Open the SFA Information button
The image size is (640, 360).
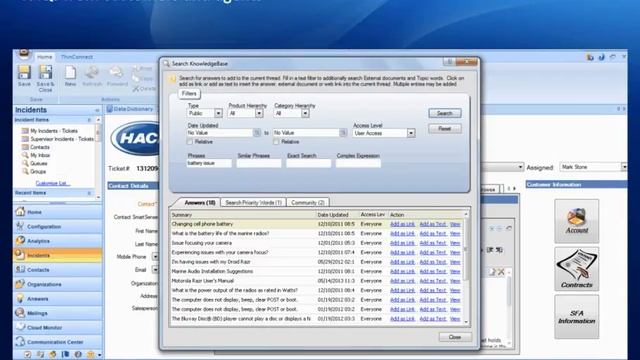(x=576, y=317)
